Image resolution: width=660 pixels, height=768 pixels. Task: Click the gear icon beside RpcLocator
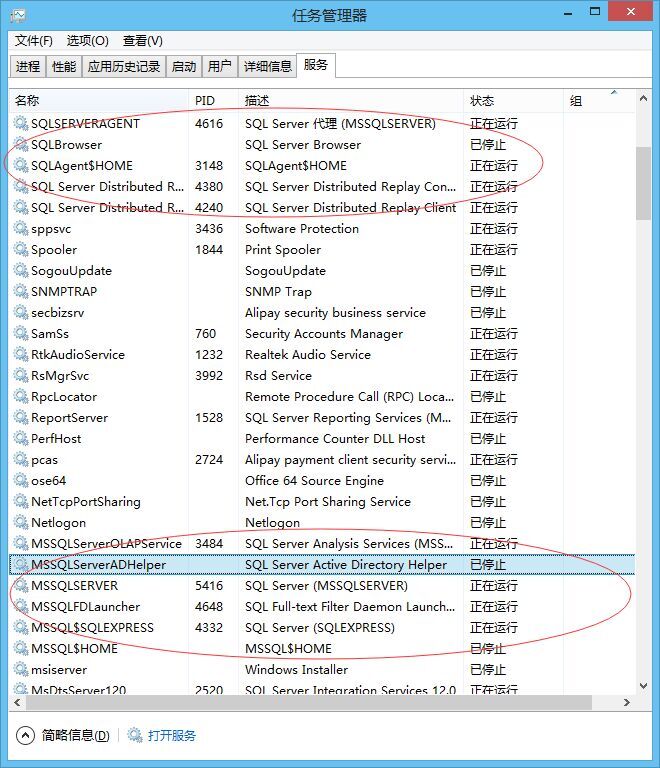[x=21, y=397]
